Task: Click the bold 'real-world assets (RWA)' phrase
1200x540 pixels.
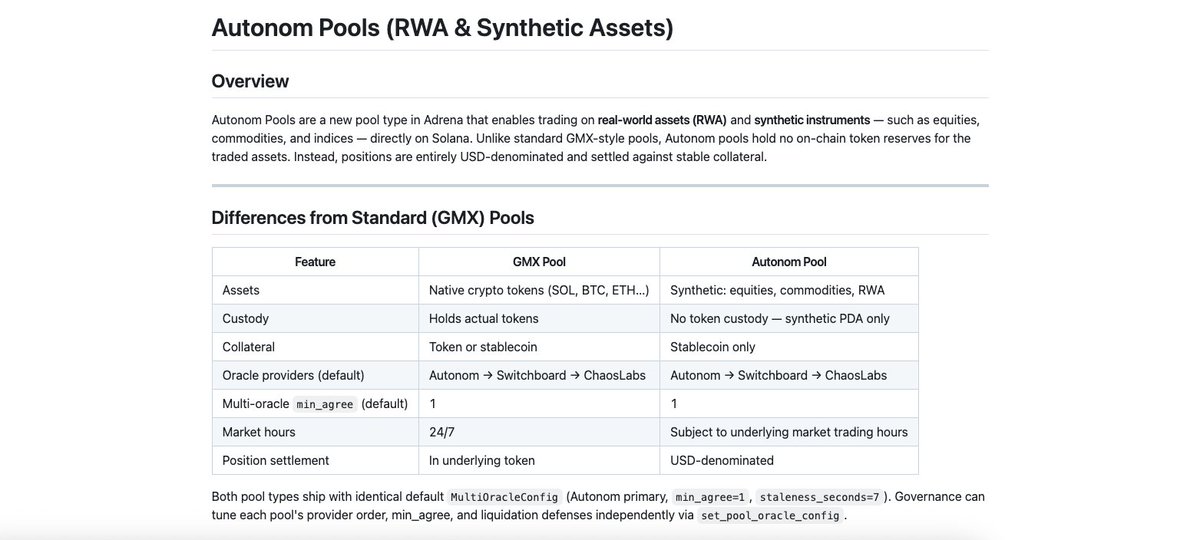Action: pyautogui.click(x=662, y=120)
